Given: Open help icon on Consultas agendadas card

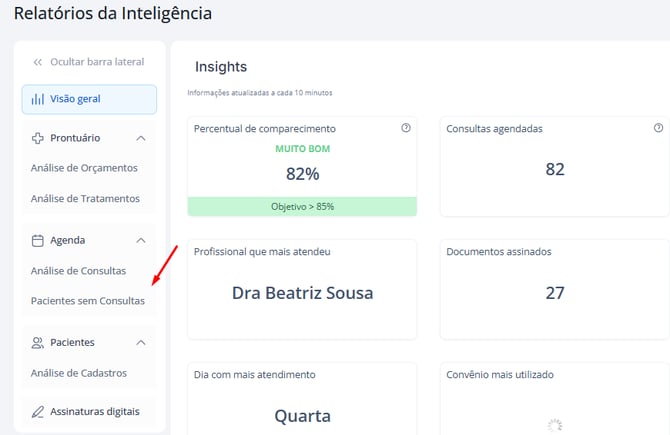Looking at the screenshot, I should click(658, 128).
